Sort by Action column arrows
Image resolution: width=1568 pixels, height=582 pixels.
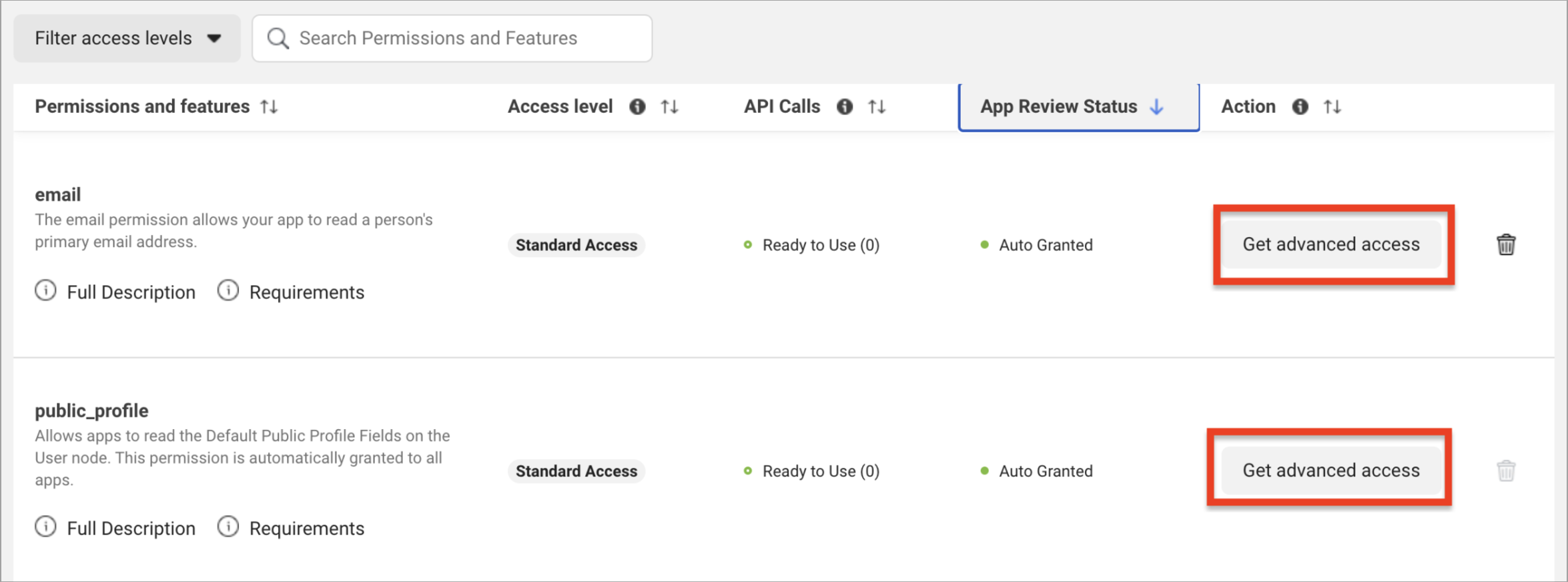1332,107
